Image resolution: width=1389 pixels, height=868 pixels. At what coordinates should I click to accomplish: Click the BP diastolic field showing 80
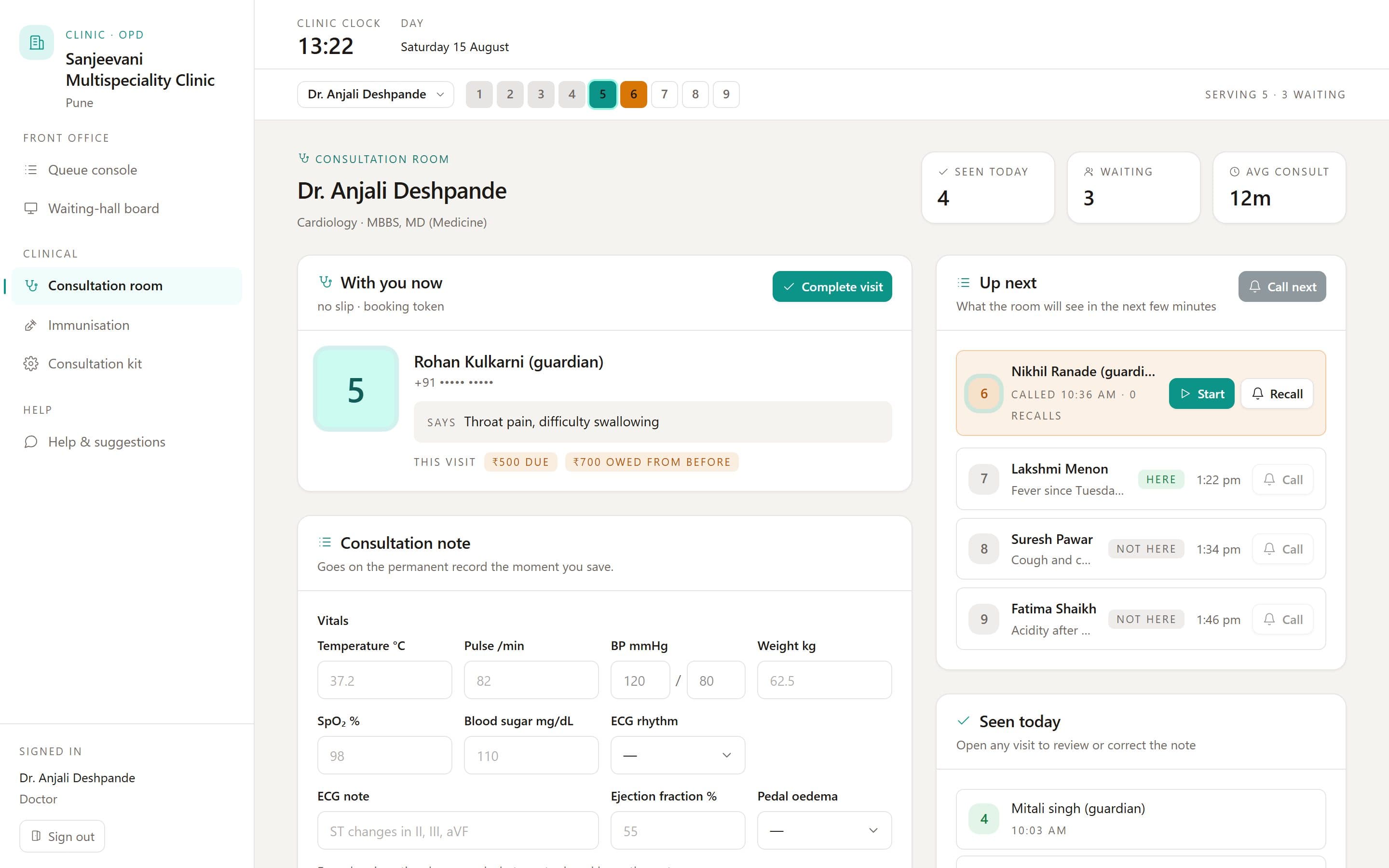point(716,680)
